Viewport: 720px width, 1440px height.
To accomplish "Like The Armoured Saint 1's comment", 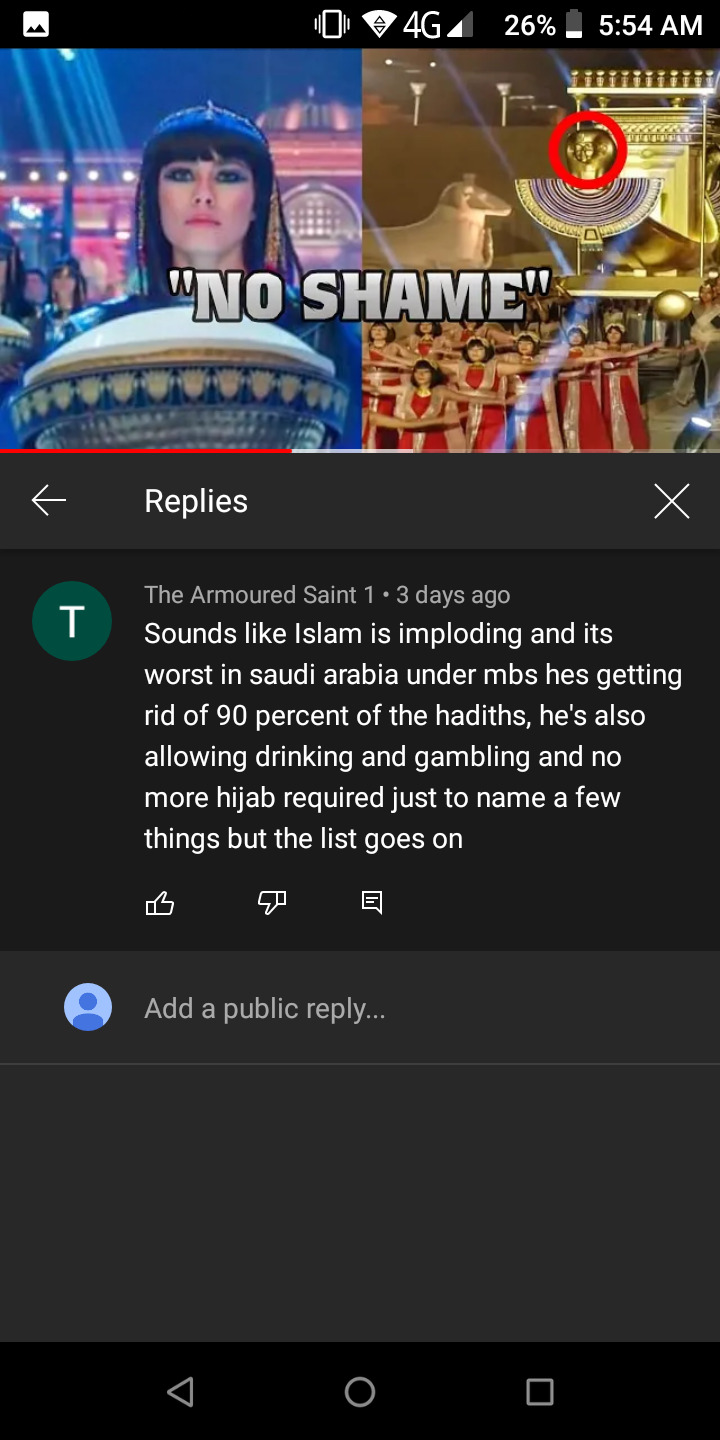I will click(160, 903).
